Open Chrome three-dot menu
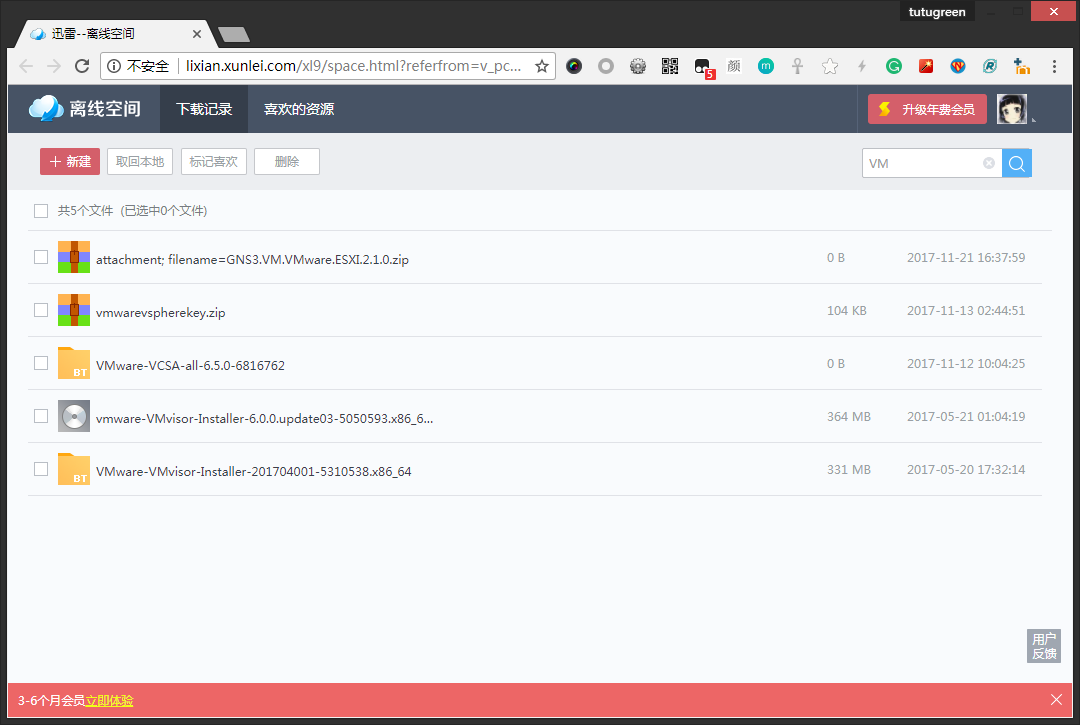The width and height of the screenshot is (1080, 725). point(1054,66)
